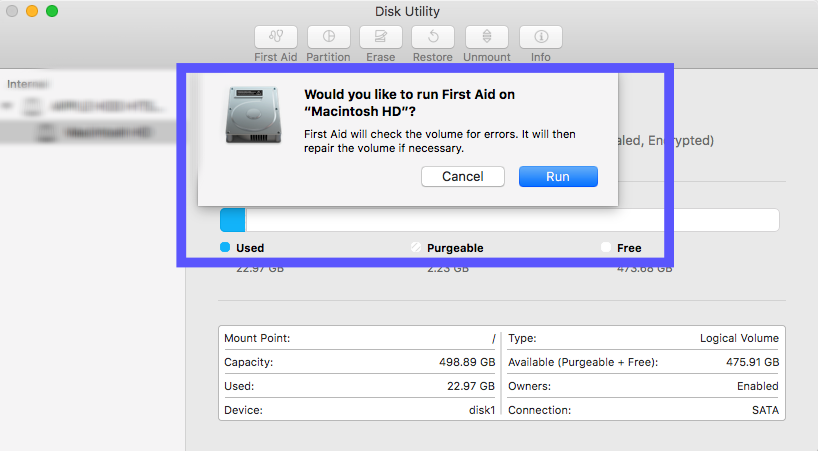Click the dialog heading about running First Aid
Screen dimensions: 818x451
point(410,103)
